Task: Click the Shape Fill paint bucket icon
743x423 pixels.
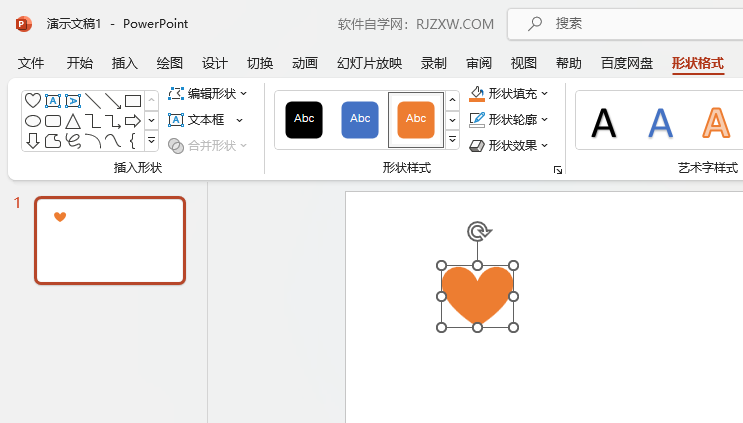Action: coord(477,93)
